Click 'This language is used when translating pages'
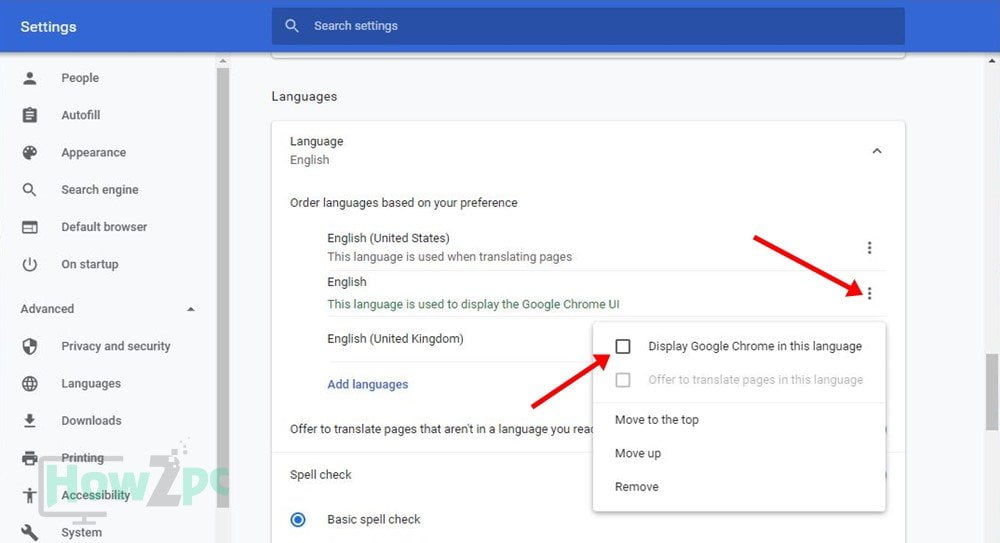 [x=450, y=257]
